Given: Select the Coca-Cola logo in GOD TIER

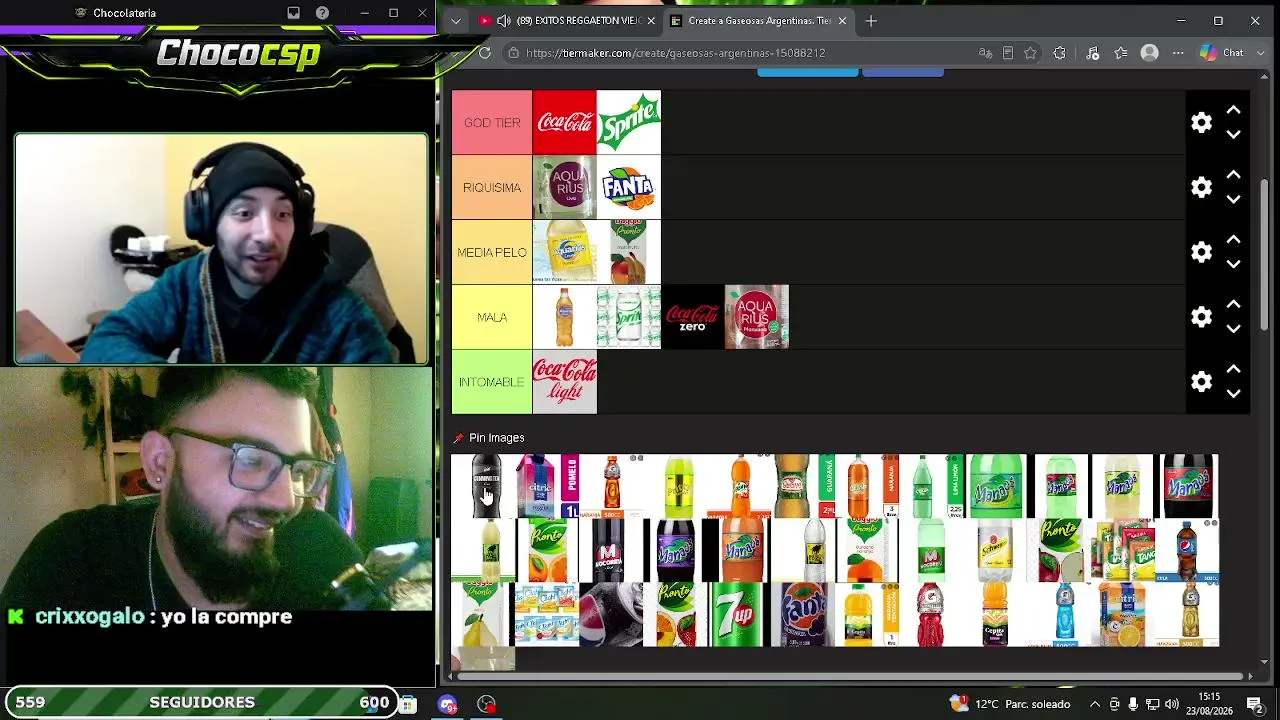Looking at the screenshot, I should pyautogui.click(x=565, y=123).
